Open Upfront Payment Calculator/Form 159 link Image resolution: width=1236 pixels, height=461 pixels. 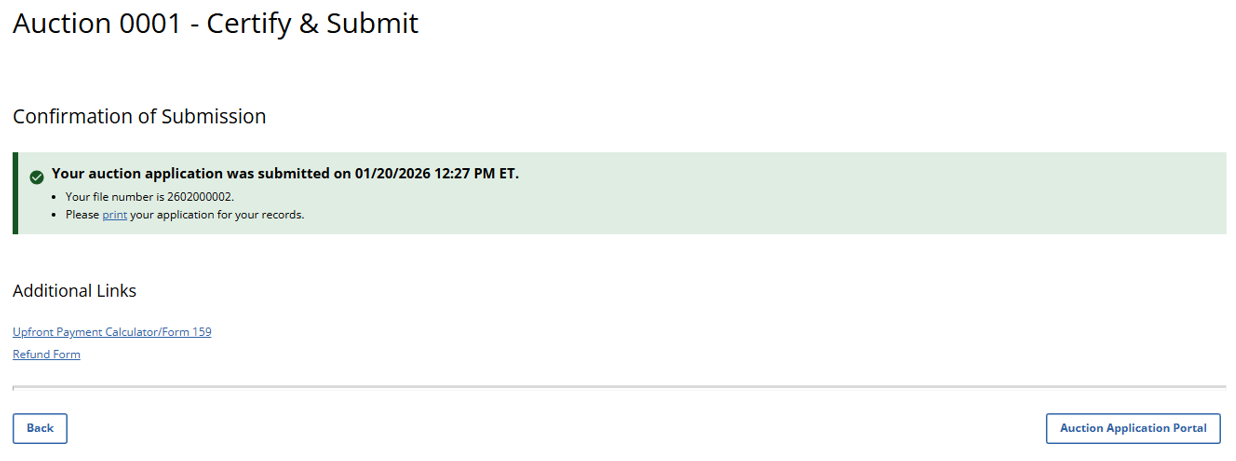pyautogui.click(x=112, y=332)
